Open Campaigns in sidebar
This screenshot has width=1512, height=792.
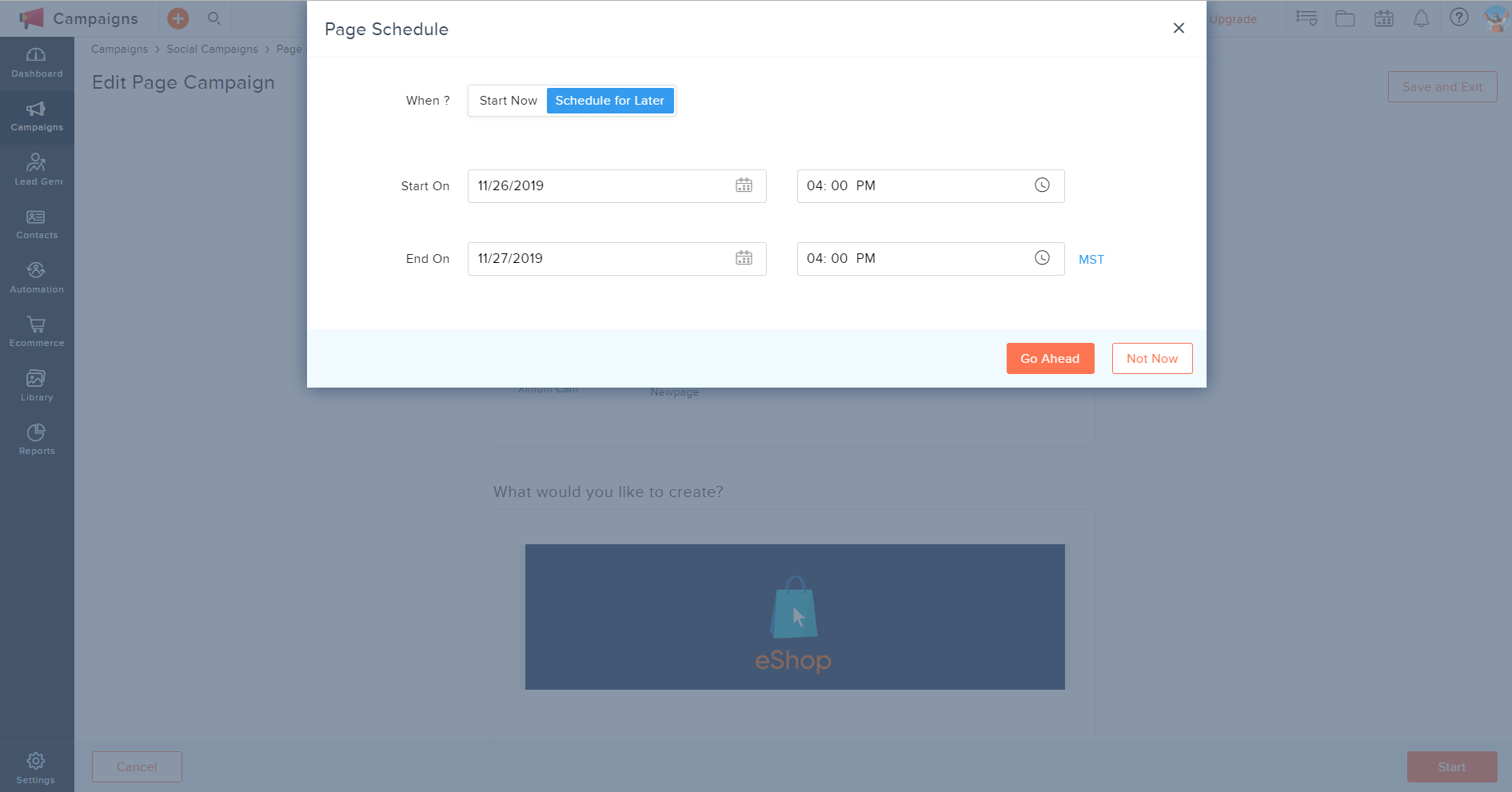pyautogui.click(x=37, y=117)
